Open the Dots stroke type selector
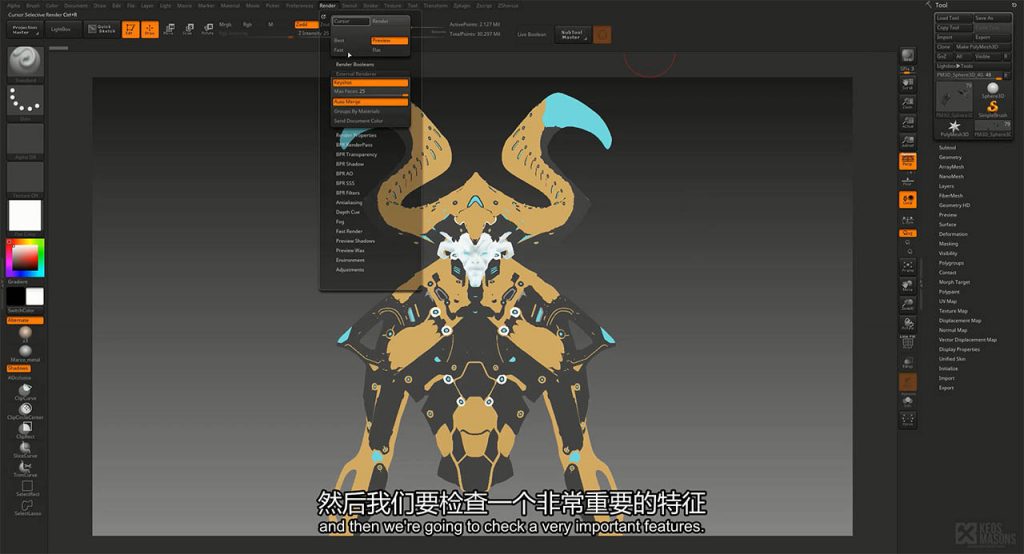Screen dimensions: 1024x554 [25, 103]
